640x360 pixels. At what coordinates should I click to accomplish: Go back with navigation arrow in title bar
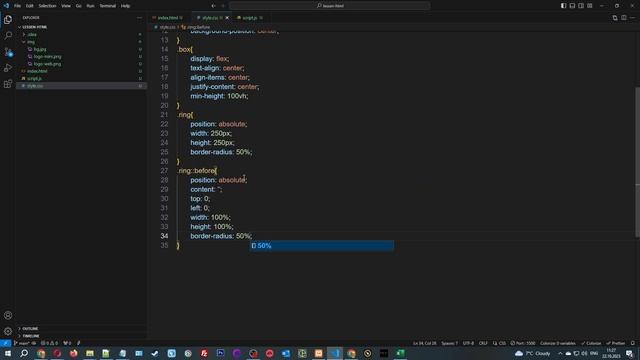pyautogui.click(x=213, y=6)
